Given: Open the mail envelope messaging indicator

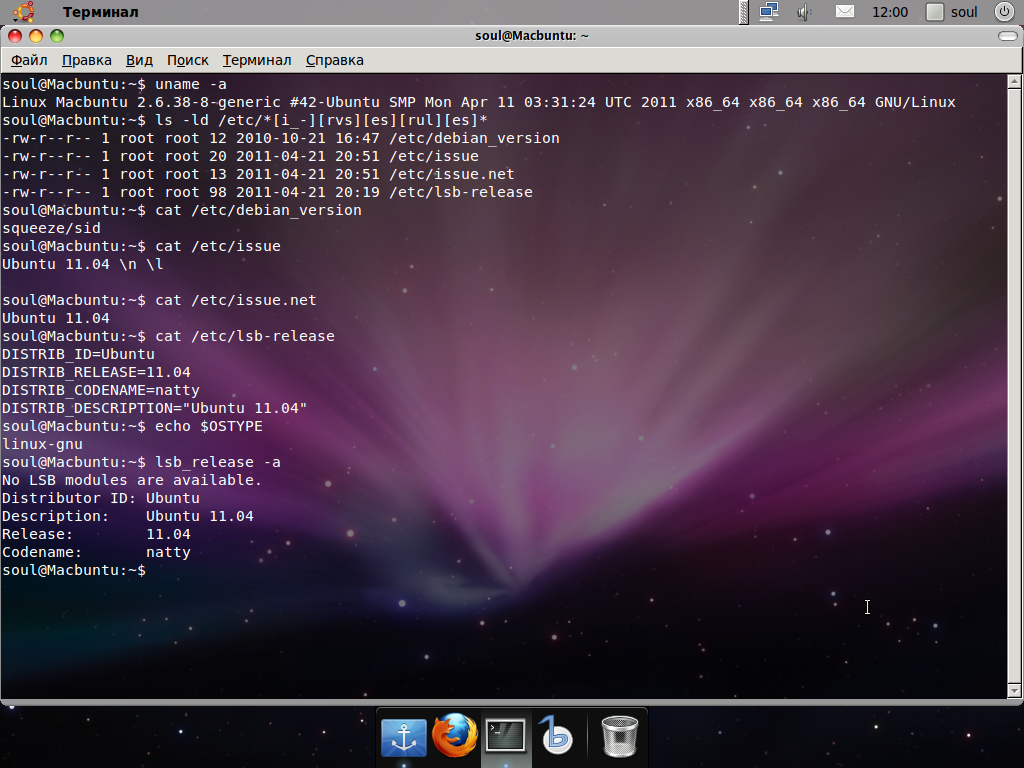Looking at the screenshot, I should pyautogui.click(x=844, y=12).
